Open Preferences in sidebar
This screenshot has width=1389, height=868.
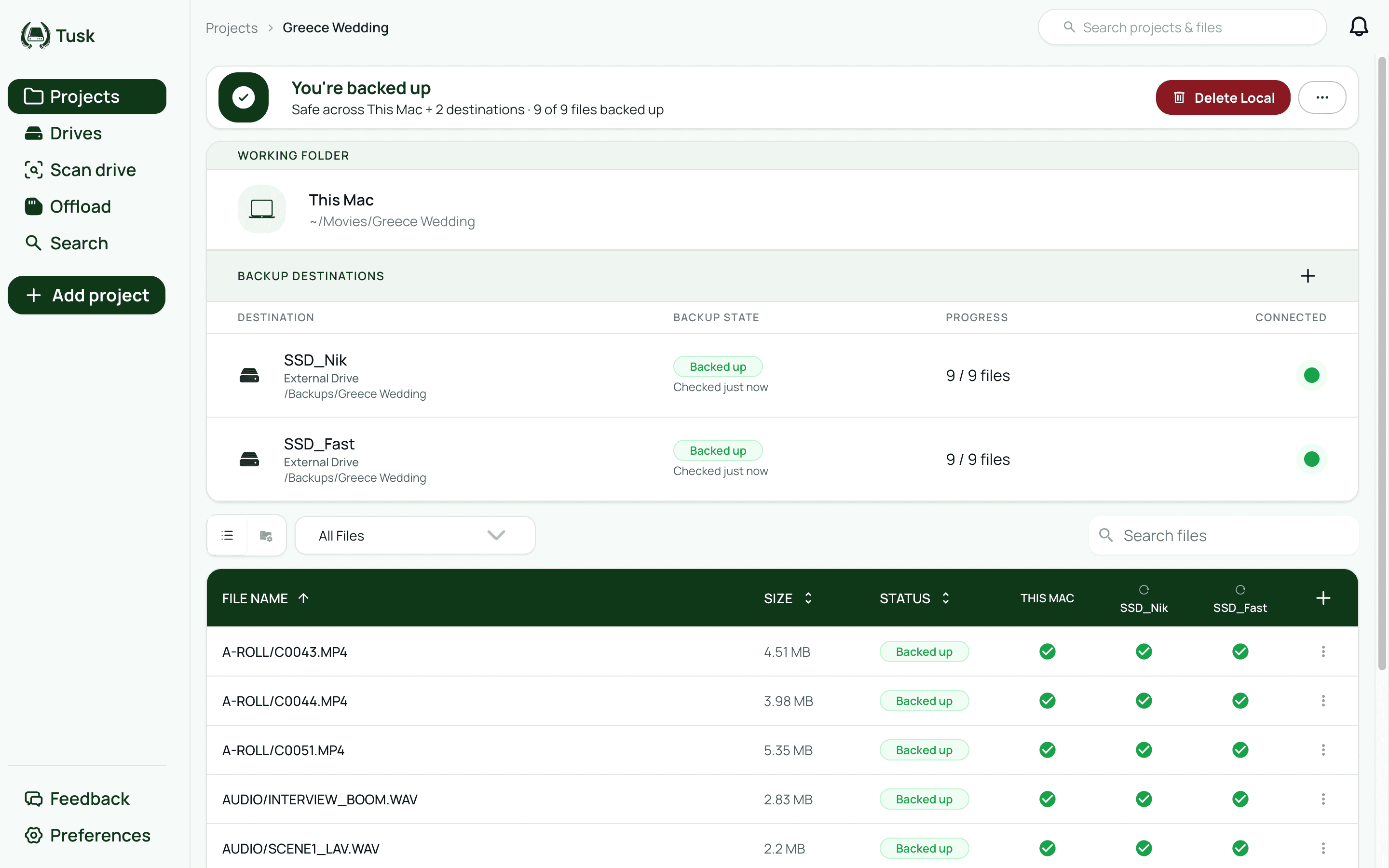(88, 835)
